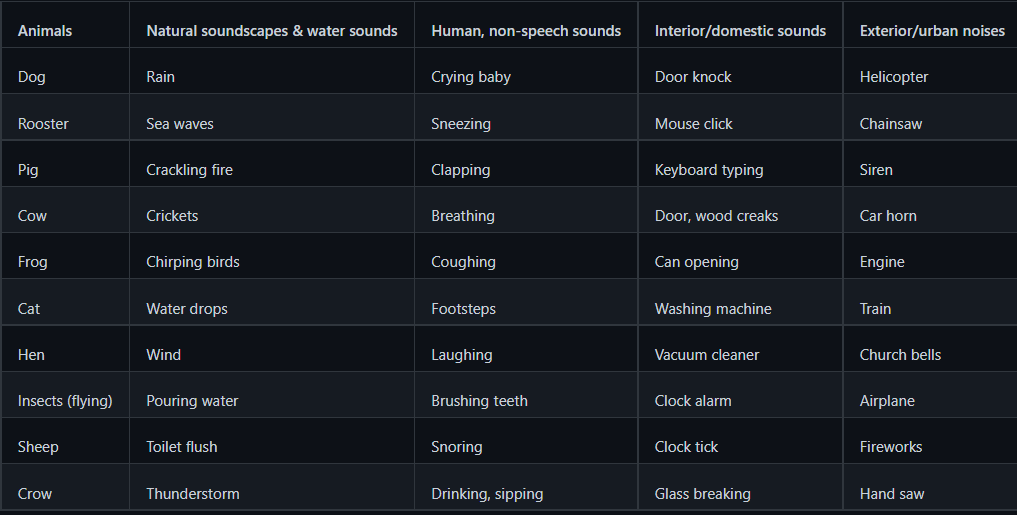1017x515 pixels.
Task: Select the Interior/domestic sounds column header
Action: click(x=740, y=31)
